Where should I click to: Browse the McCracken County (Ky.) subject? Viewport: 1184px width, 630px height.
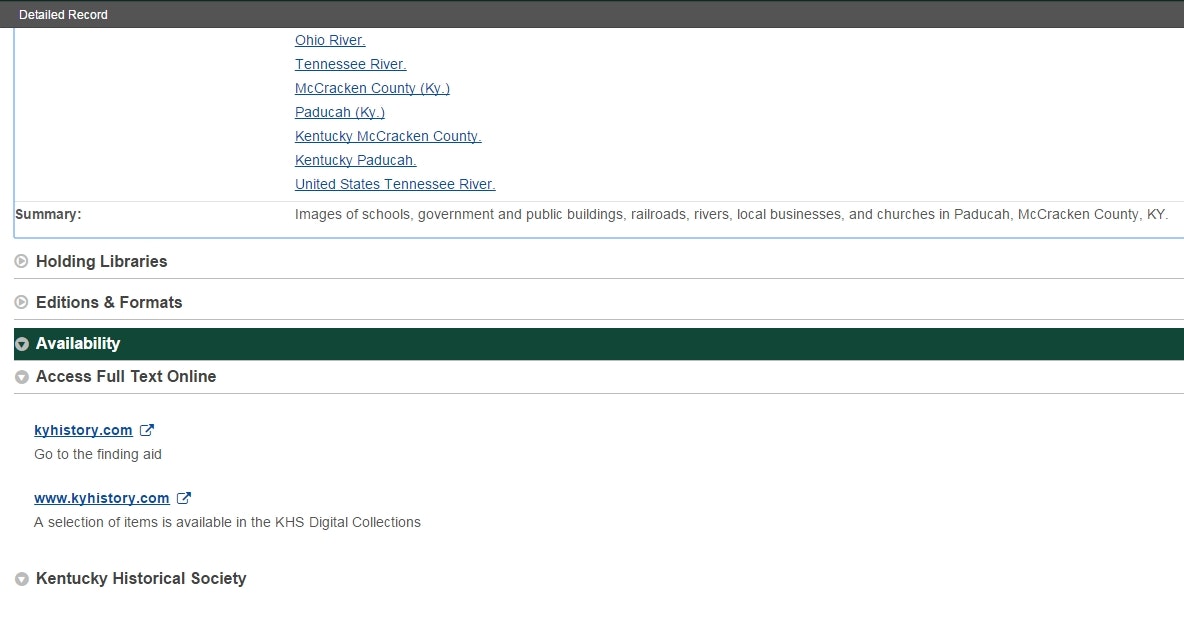pos(372,89)
